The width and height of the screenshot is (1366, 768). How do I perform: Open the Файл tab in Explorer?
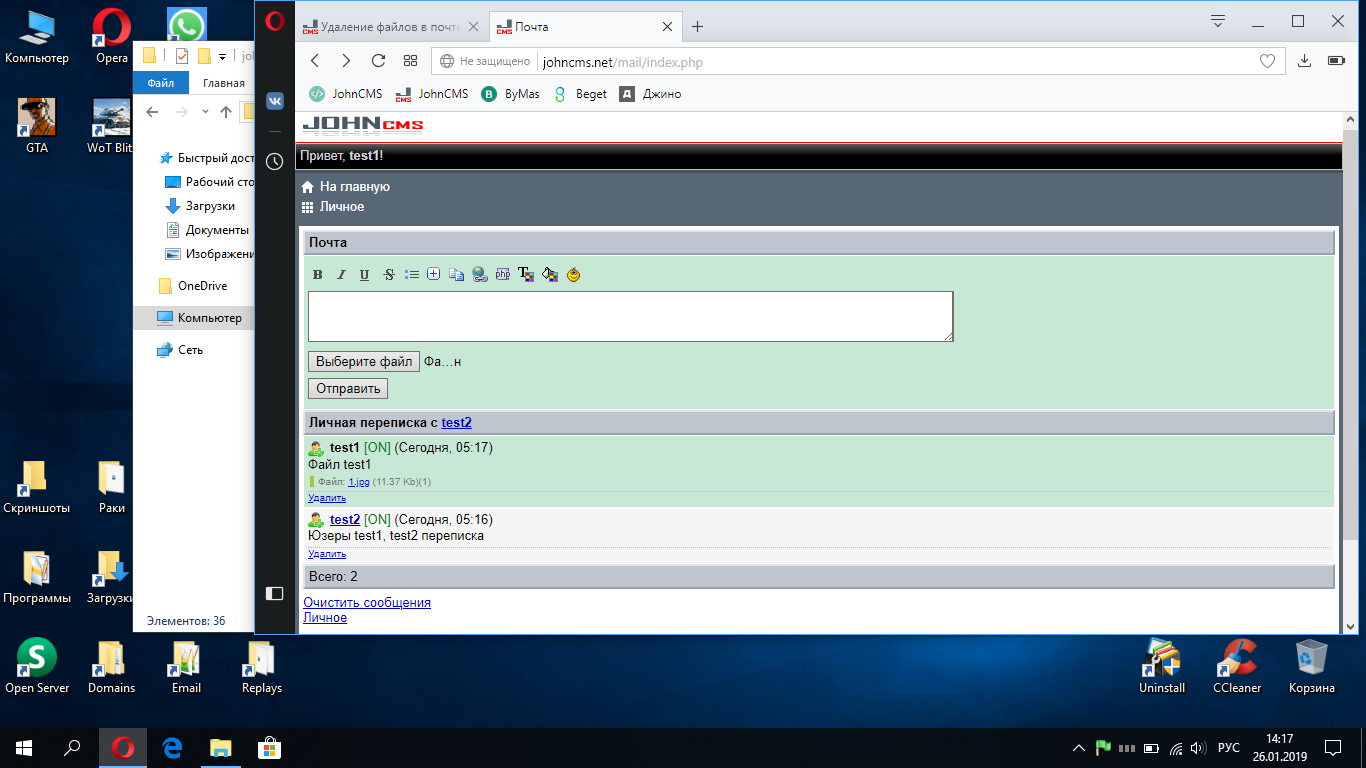160,84
